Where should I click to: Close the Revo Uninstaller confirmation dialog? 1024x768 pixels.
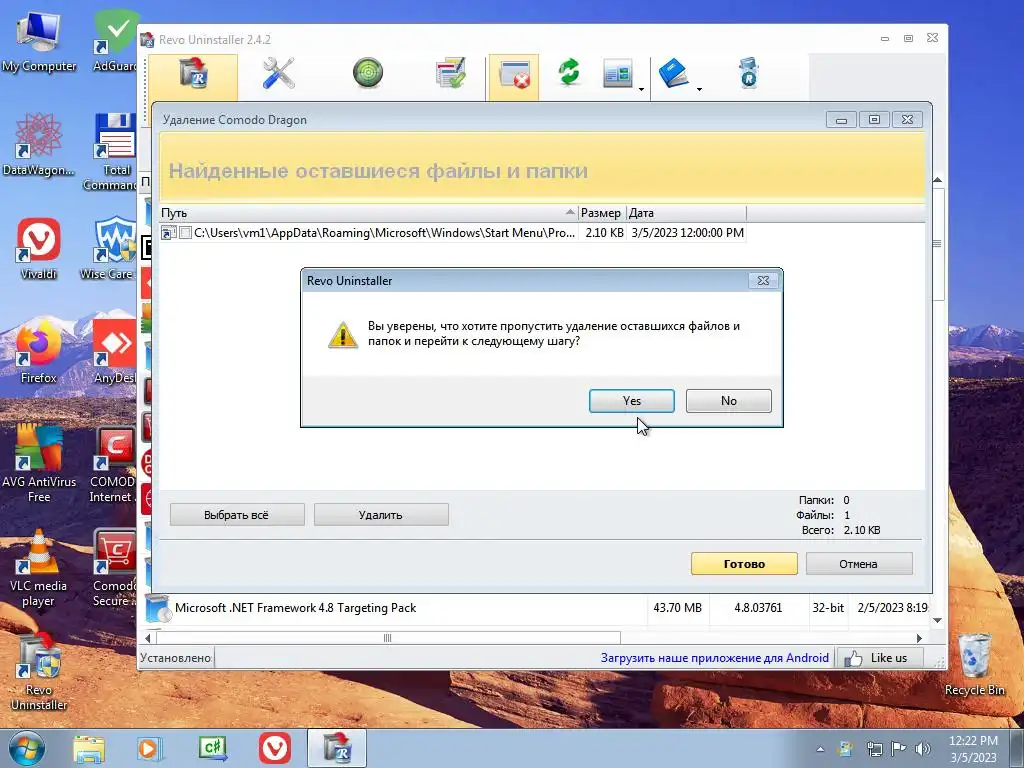tap(763, 281)
